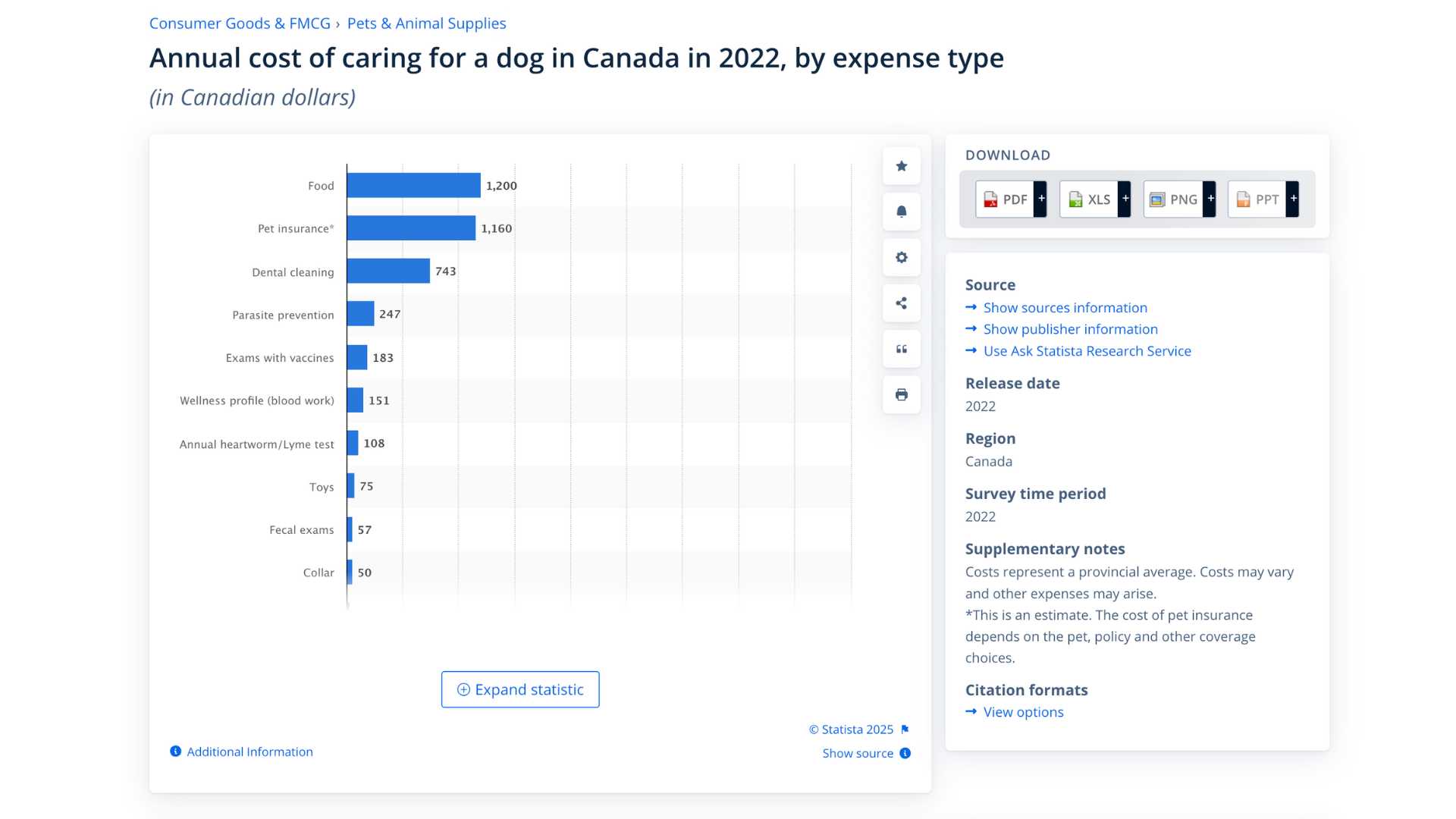Click the quotation mark cite icon
Viewport: 1456px width, 819px height.
pos(901,349)
